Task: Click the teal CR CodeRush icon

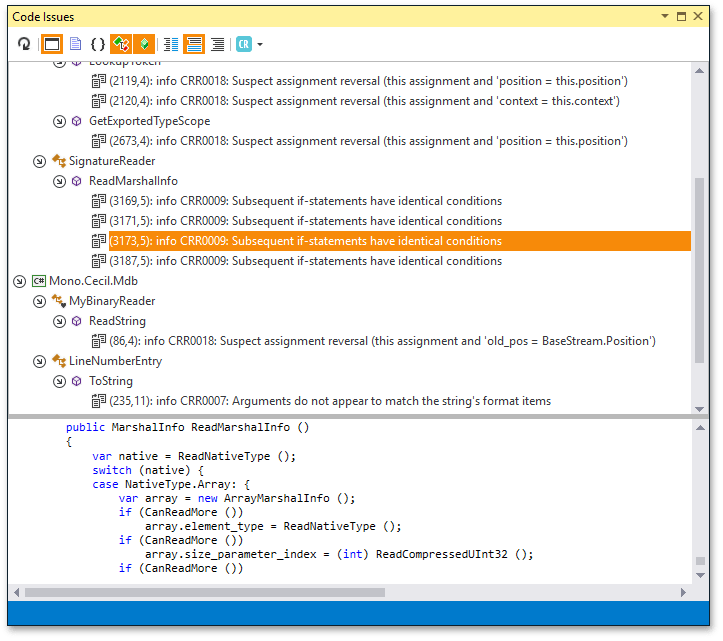Action: pos(244,44)
